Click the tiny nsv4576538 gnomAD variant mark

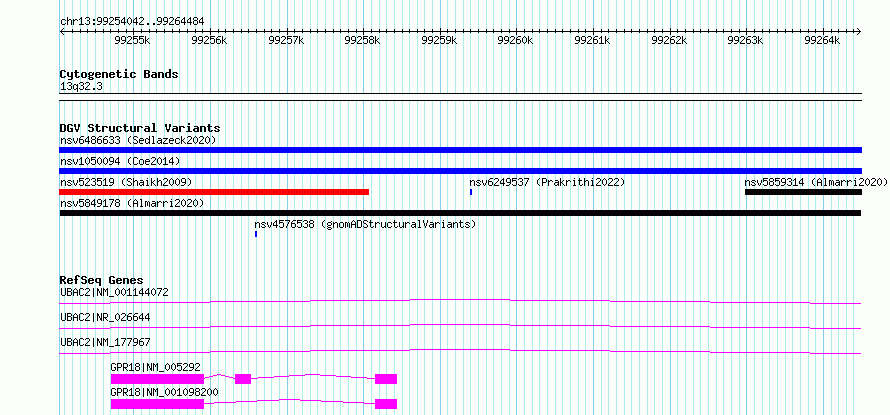point(256,234)
